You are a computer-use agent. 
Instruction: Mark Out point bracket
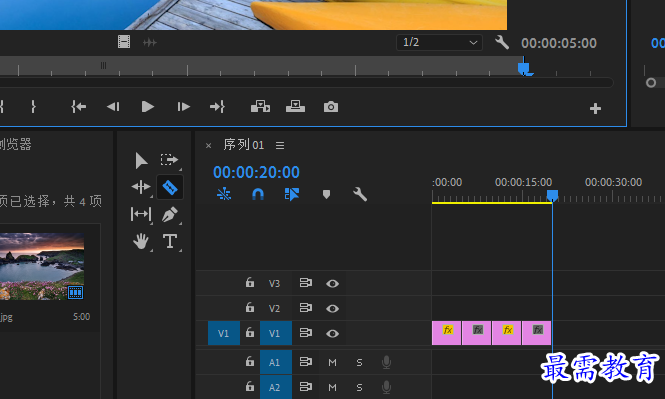[x=33, y=106]
